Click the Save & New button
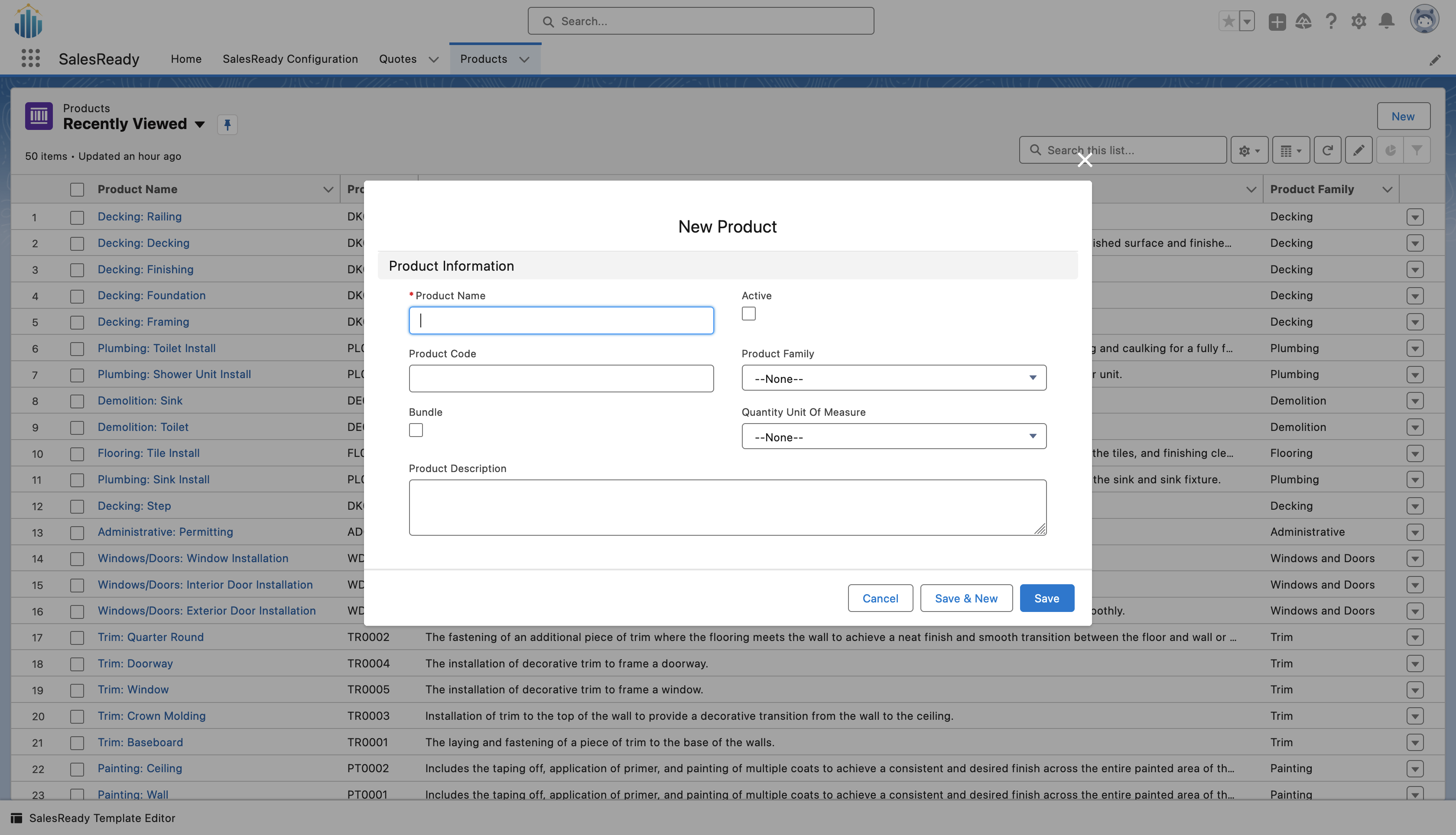 [965, 598]
